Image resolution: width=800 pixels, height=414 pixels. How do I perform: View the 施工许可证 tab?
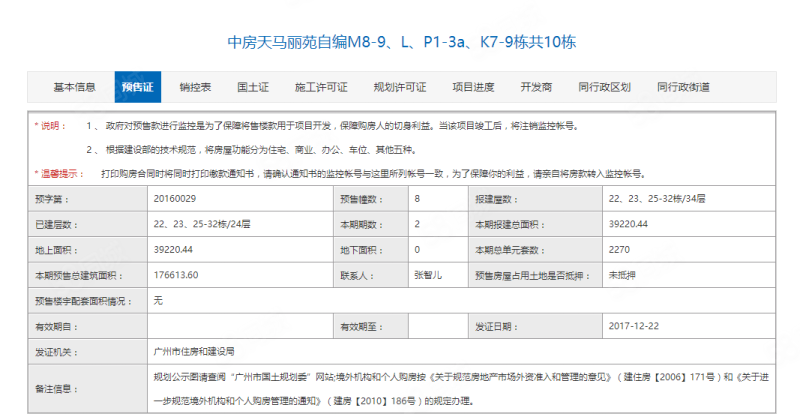pyautogui.click(x=321, y=87)
